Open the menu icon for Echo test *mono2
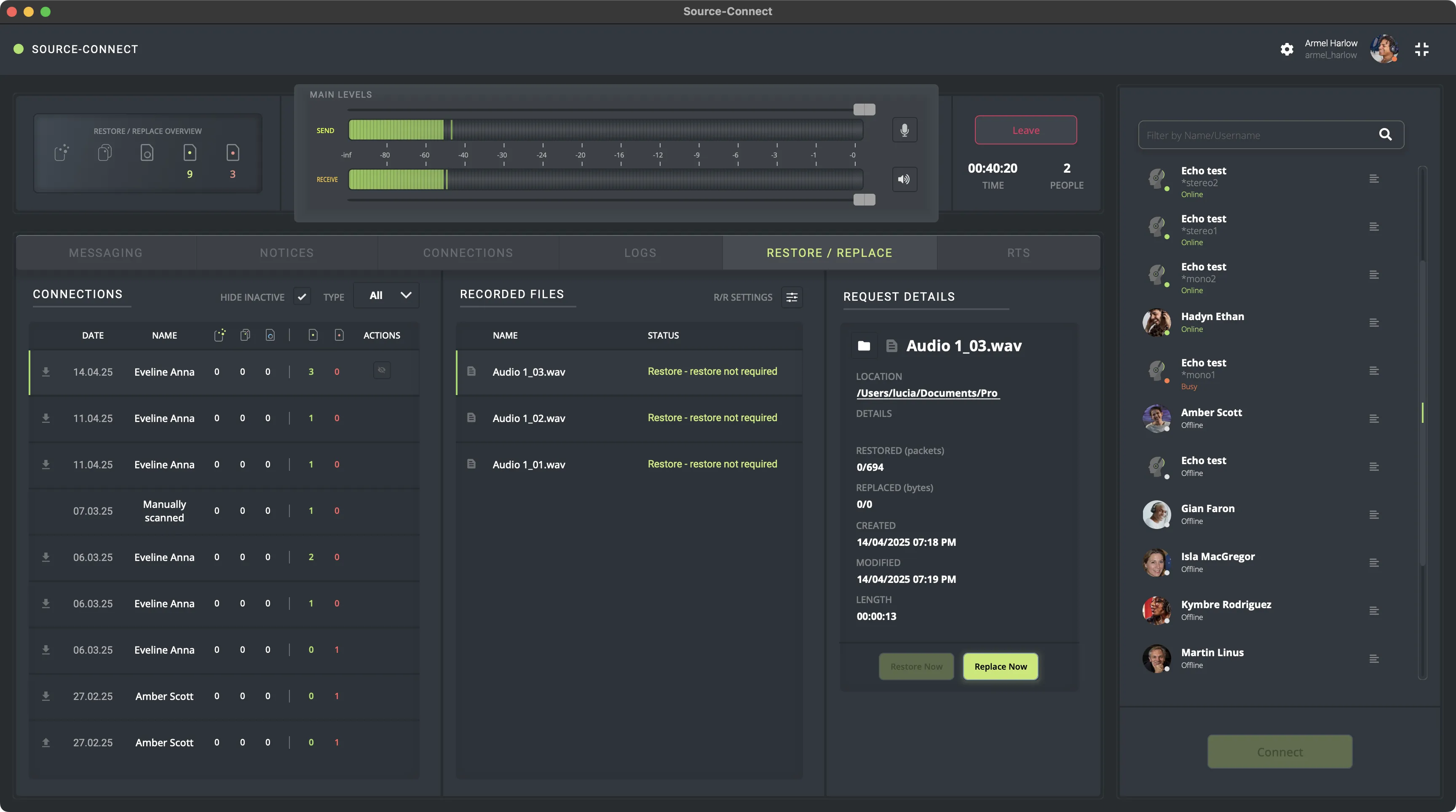 1374,275
